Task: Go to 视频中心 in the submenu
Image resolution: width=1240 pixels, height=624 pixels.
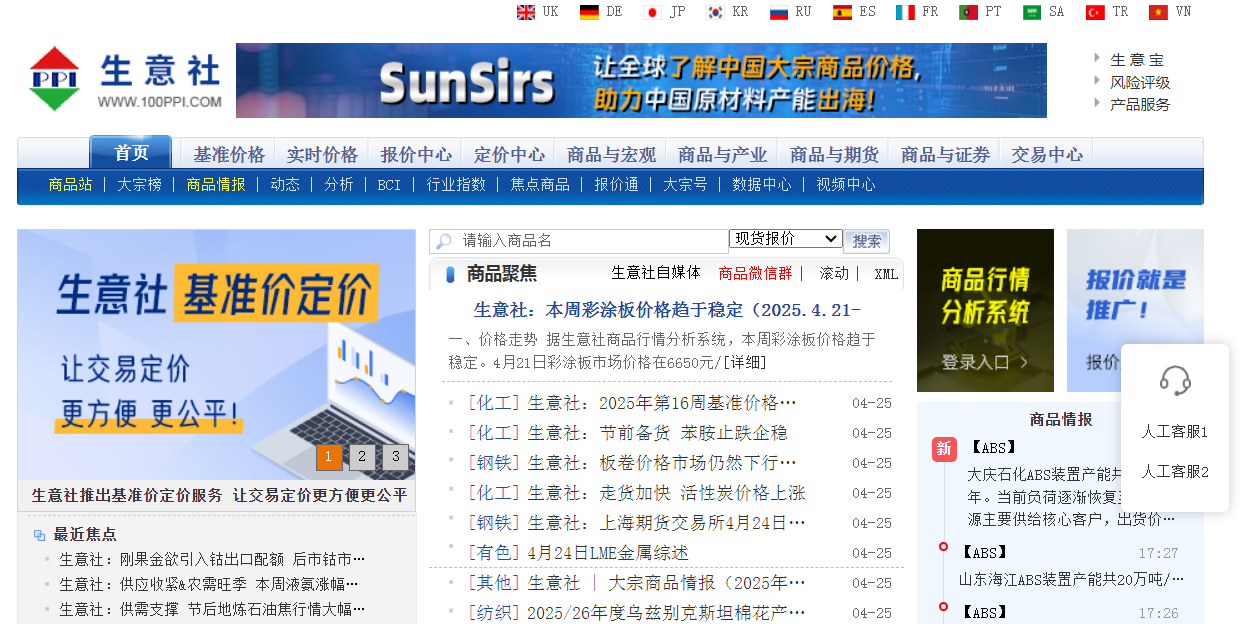Action: pos(845,185)
